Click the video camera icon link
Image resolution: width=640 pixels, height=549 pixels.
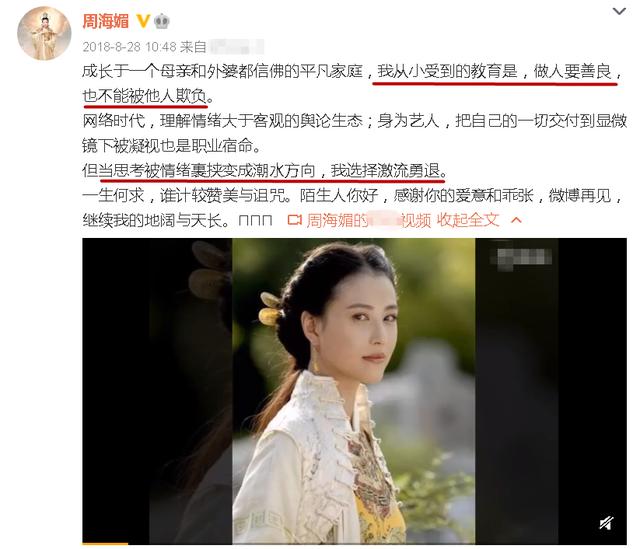[294, 220]
